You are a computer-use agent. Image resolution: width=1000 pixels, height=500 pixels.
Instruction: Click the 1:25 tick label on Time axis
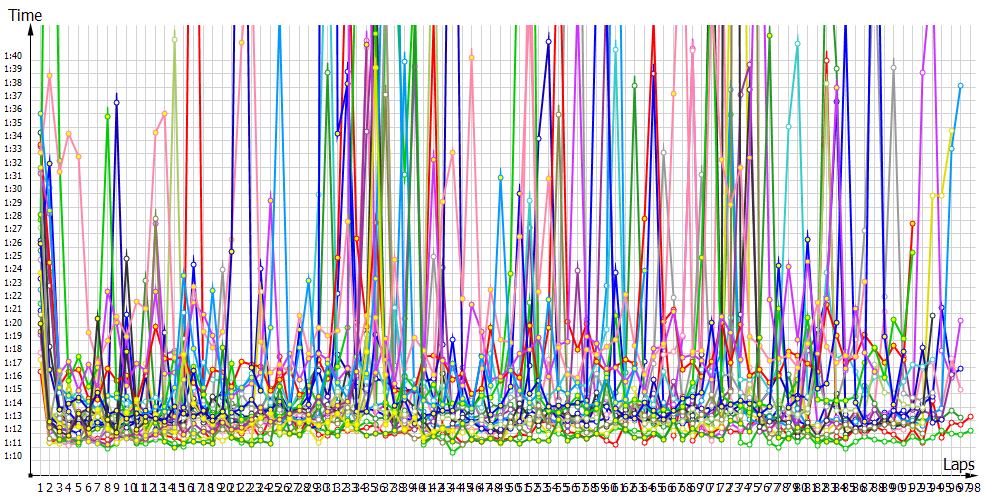click(12, 255)
